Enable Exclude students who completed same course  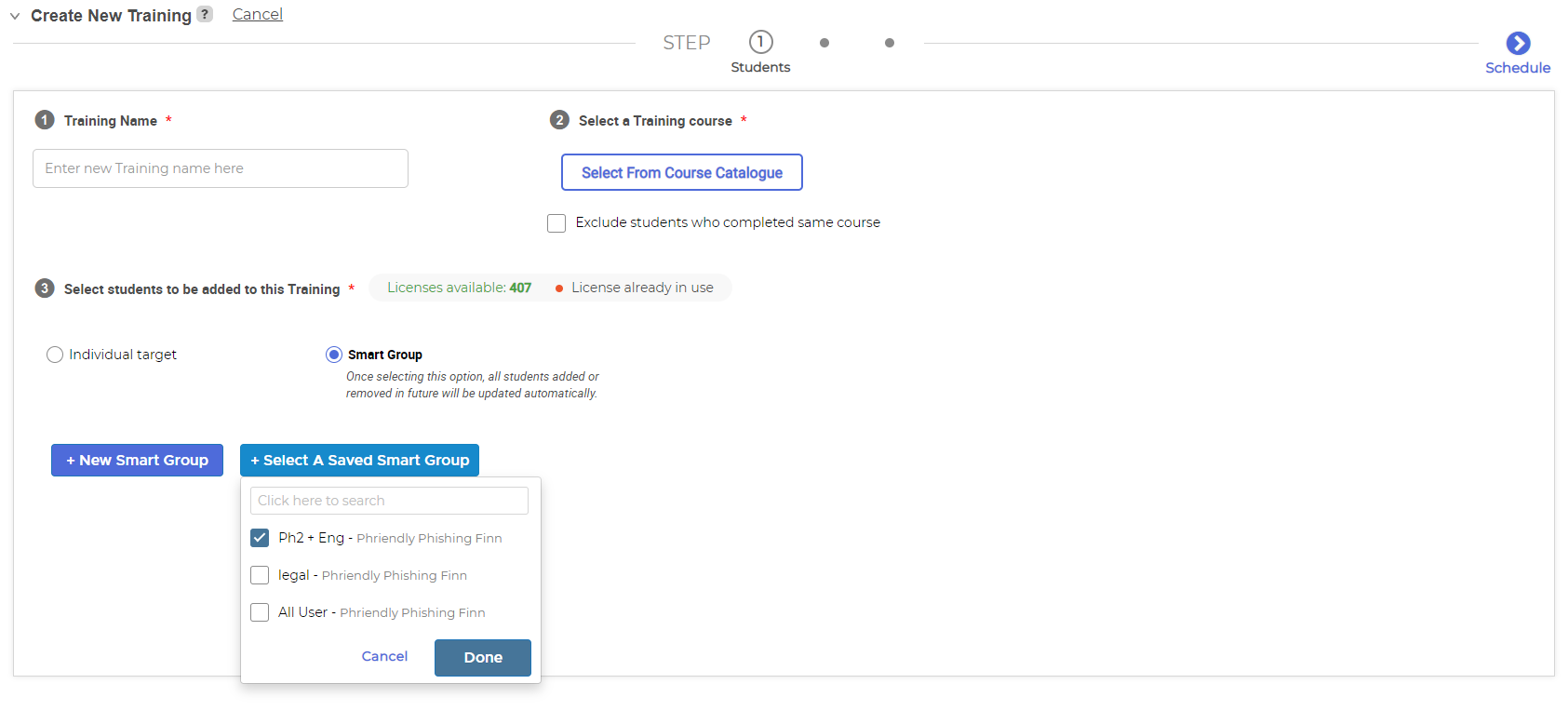[x=556, y=223]
